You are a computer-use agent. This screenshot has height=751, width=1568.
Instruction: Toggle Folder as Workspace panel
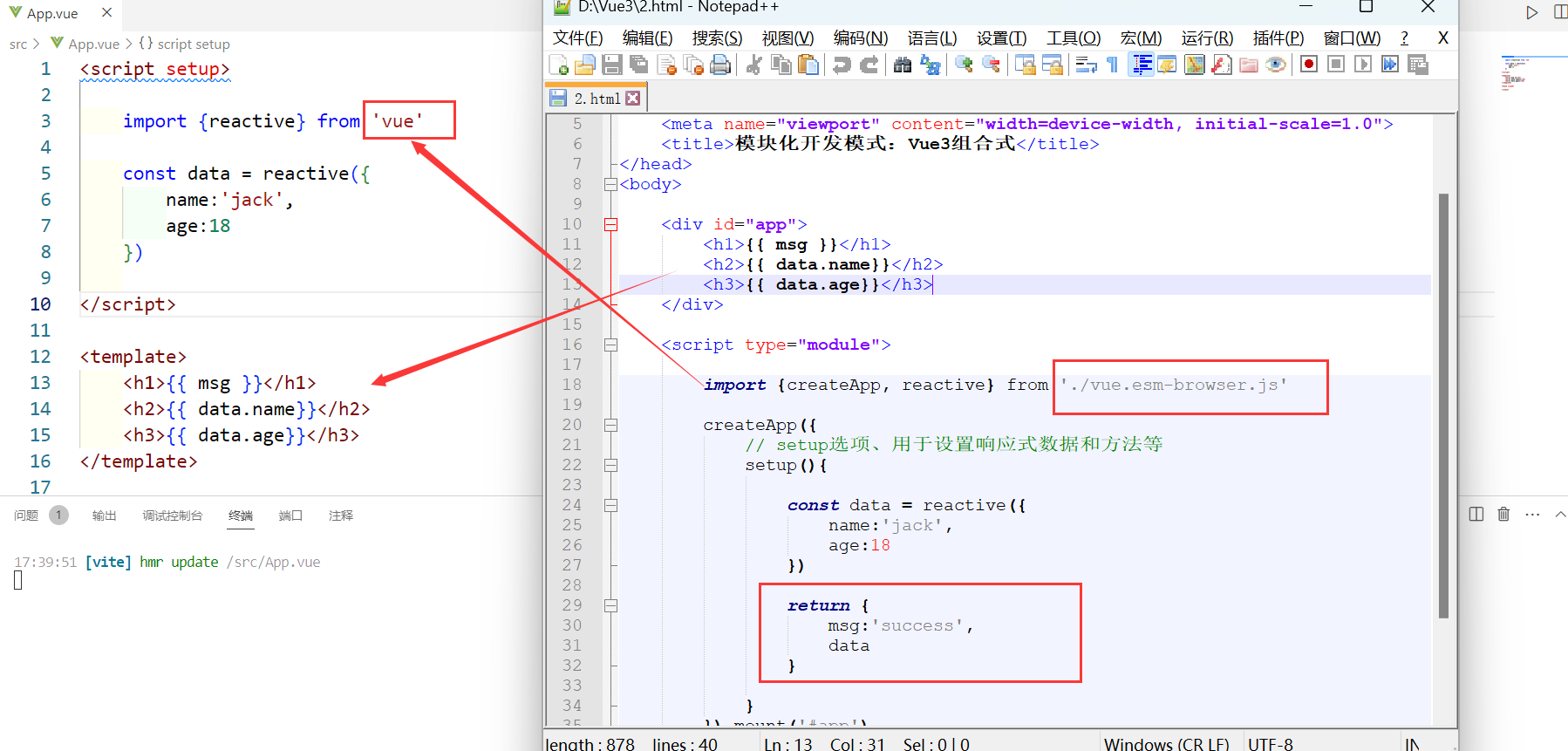pos(1249,65)
